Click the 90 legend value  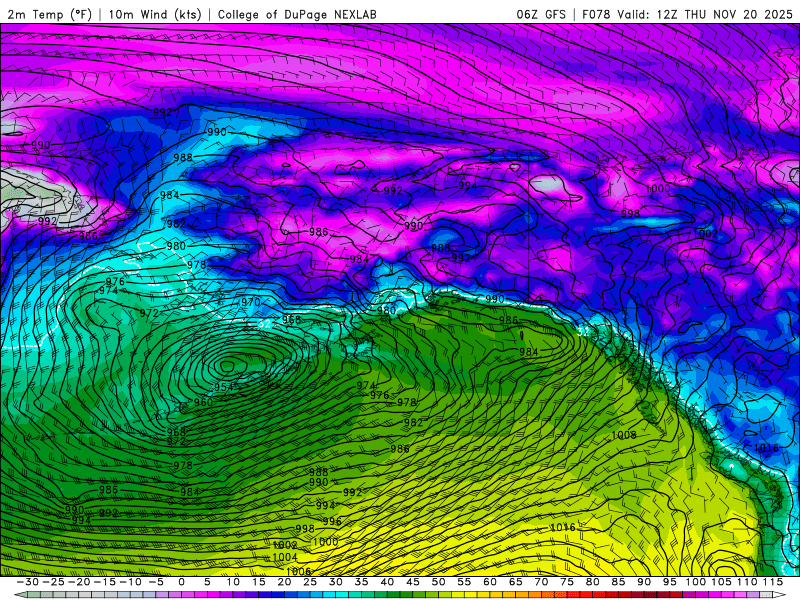[x=644, y=582]
